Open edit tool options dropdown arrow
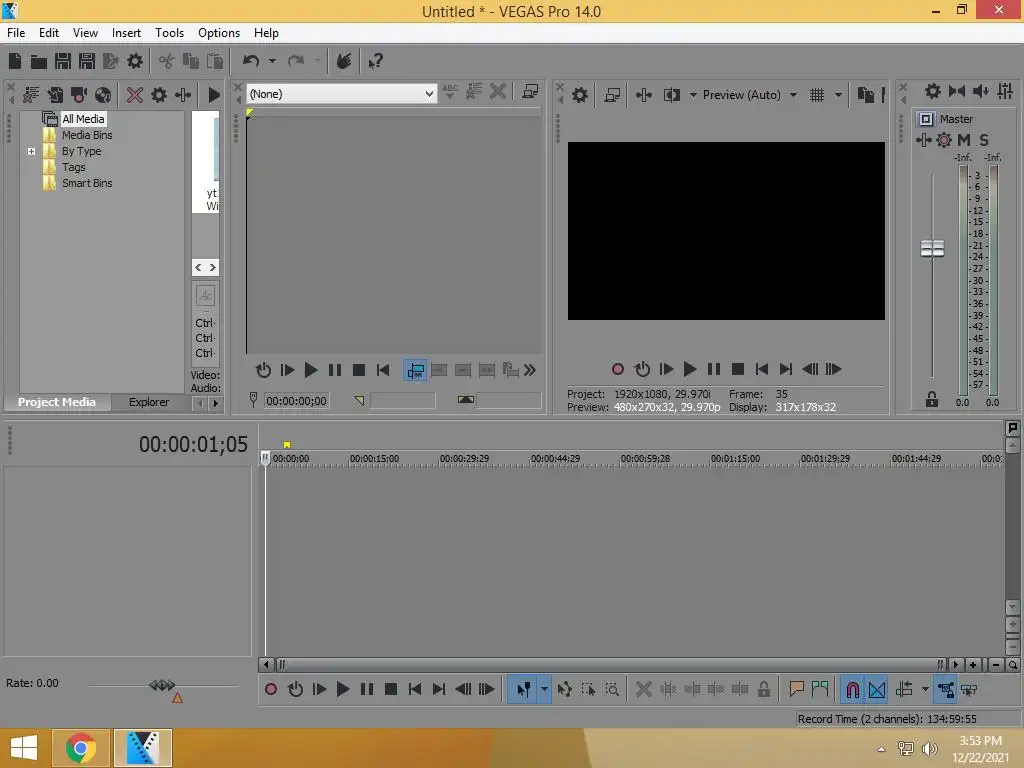 tap(544, 689)
